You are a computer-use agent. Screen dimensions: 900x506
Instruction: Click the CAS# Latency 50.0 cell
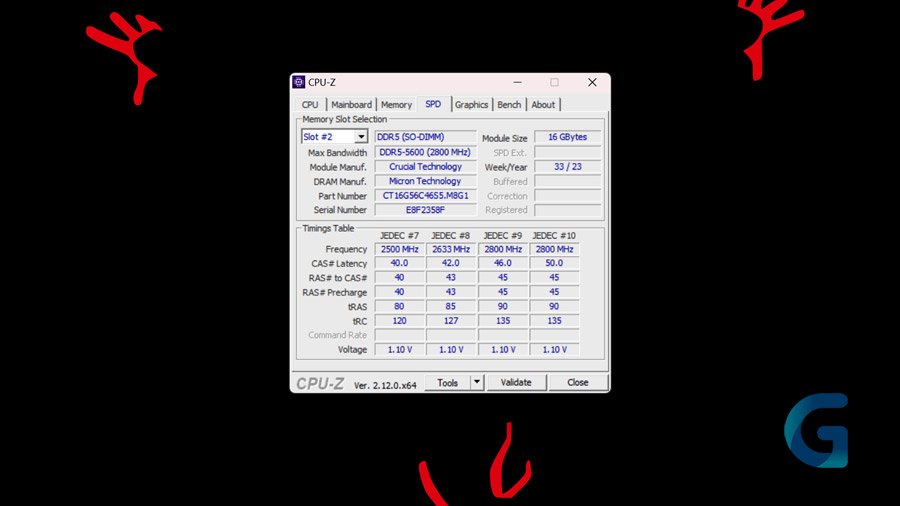point(554,263)
